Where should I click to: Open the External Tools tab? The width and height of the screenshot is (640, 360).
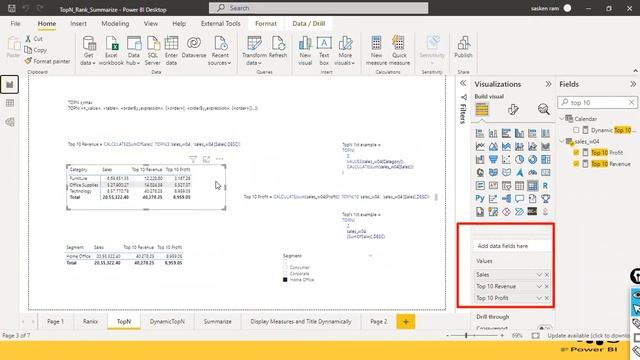[x=220, y=24]
